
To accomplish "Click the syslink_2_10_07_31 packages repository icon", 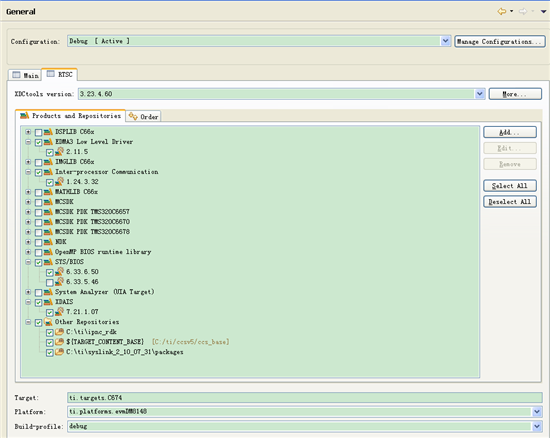I will (59, 352).
